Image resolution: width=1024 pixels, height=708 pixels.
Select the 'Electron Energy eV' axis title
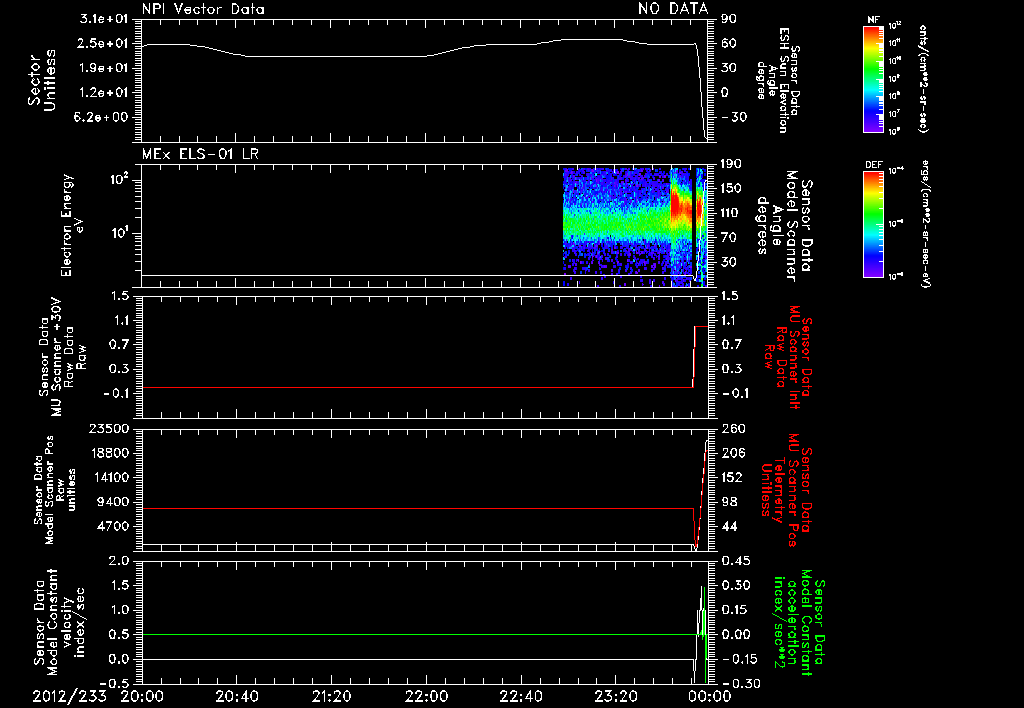71,225
